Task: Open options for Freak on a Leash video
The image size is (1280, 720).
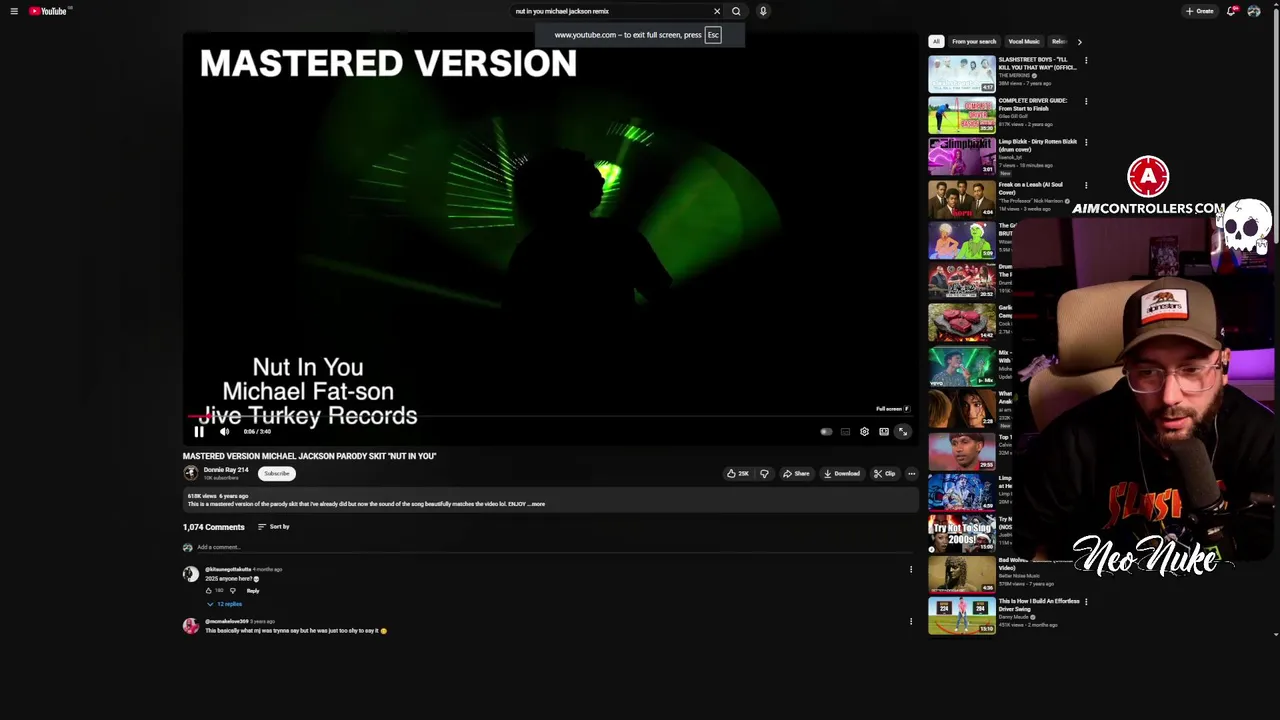Action: click(1086, 185)
